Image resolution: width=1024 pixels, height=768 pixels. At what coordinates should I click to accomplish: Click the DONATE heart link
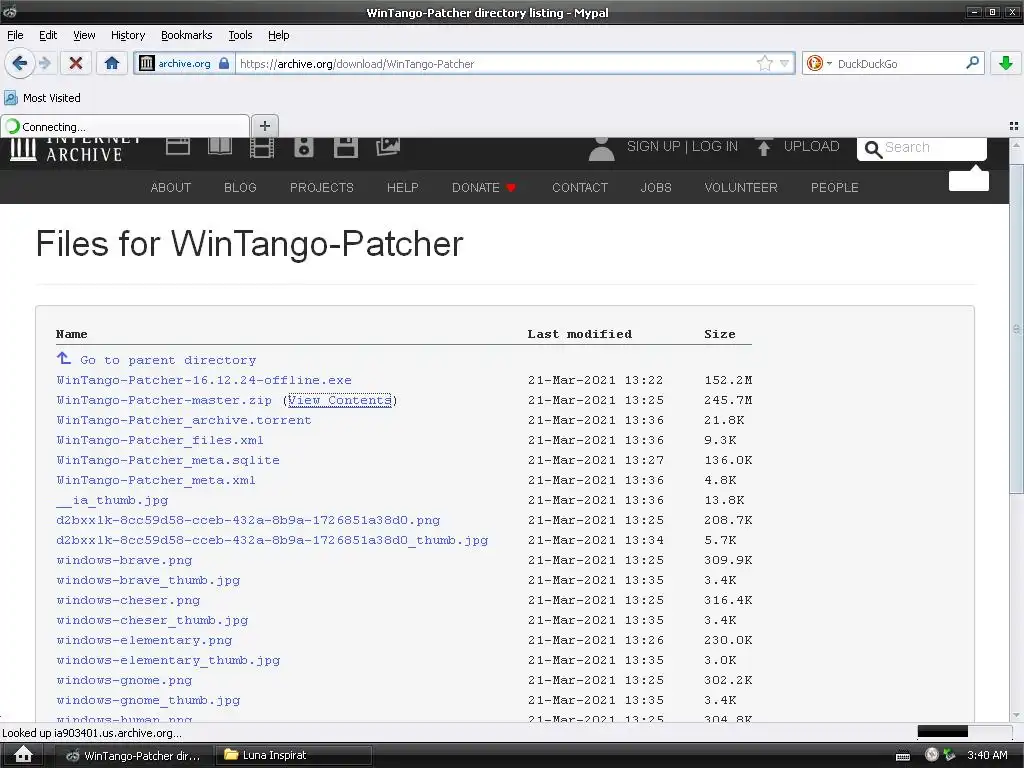[x=484, y=187]
